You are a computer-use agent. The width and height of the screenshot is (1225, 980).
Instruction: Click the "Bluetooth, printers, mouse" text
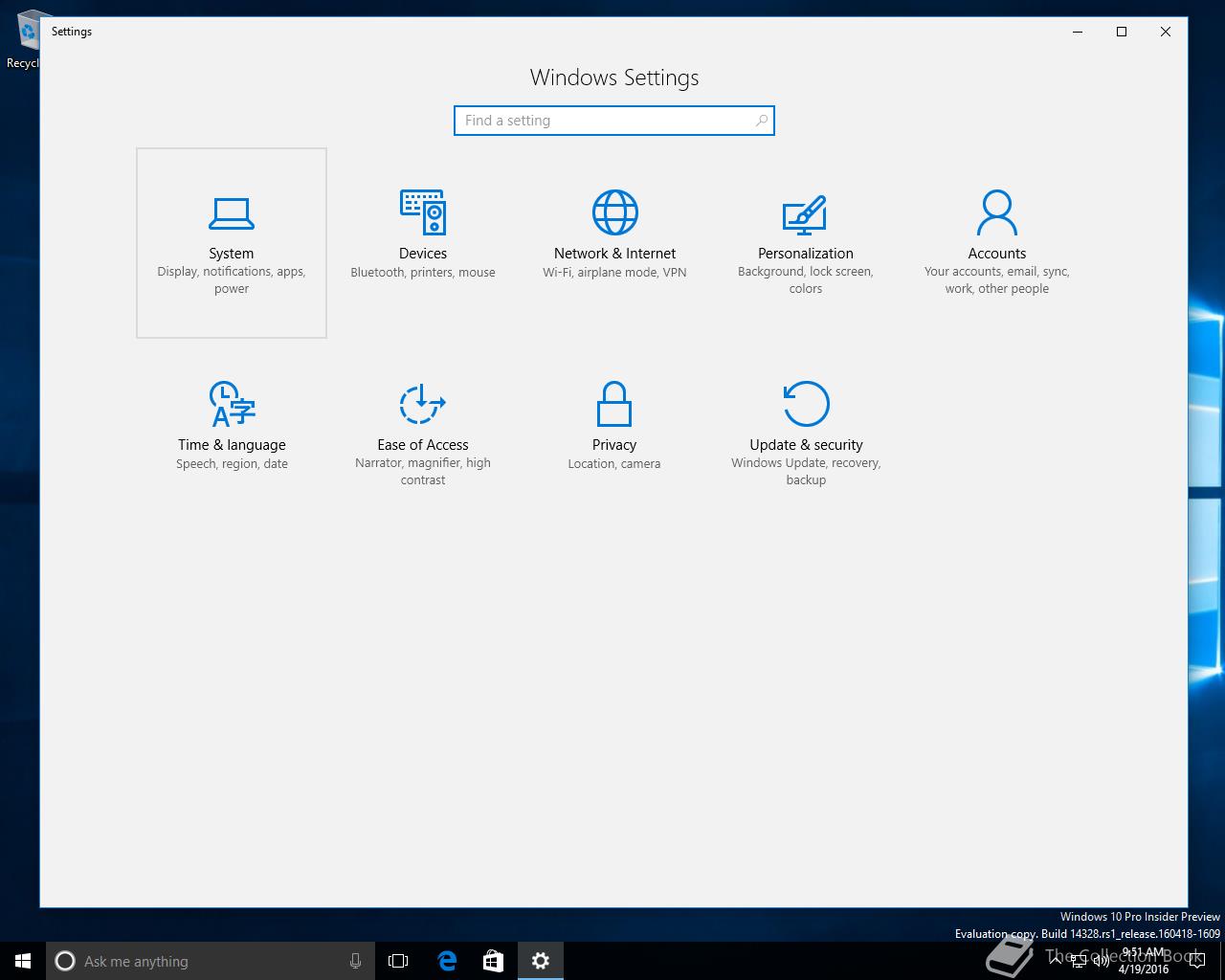(x=423, y=273)
